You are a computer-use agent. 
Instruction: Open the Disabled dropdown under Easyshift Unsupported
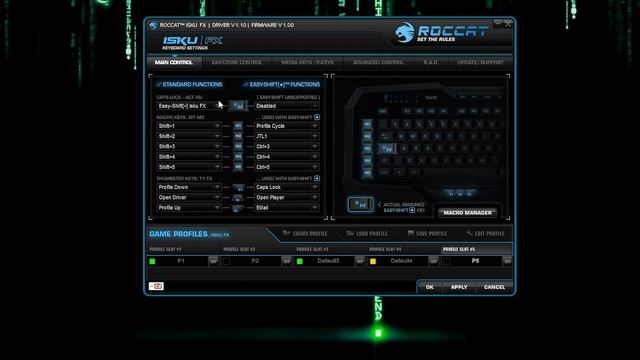pos(287,106)
